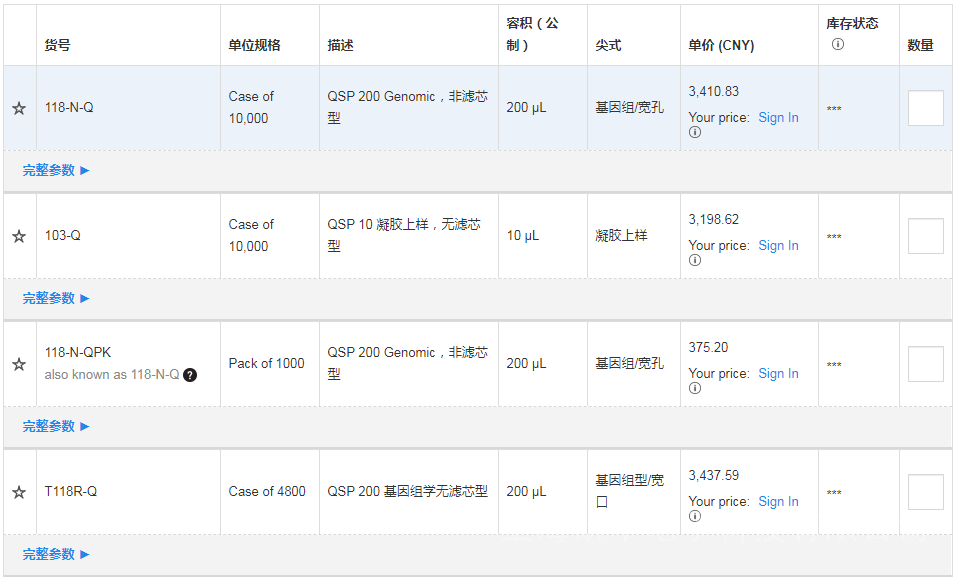Expand 完整参数 under 118-N-Q
Screen dimensions: 954x577
[56, 170]
